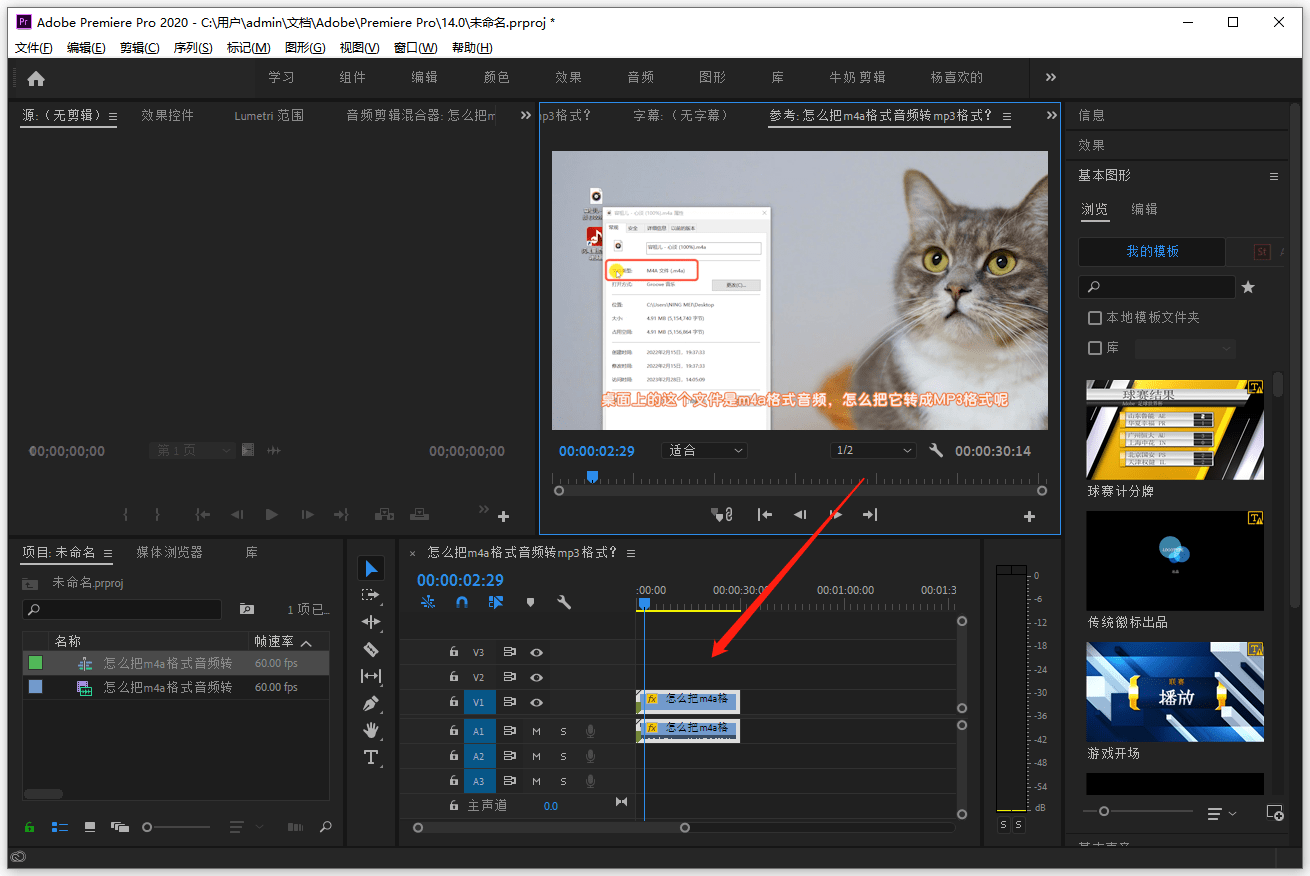Open button editor plus in reference monitor
The height and width of the screenshot is (876, 1310).
(1029, 516)
